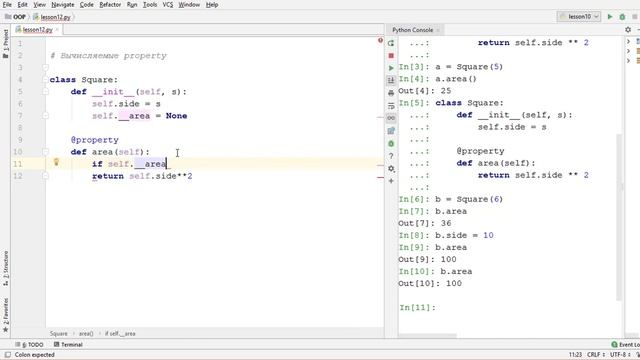Click the lightbulb intention icon on line 11

point(56,162)
